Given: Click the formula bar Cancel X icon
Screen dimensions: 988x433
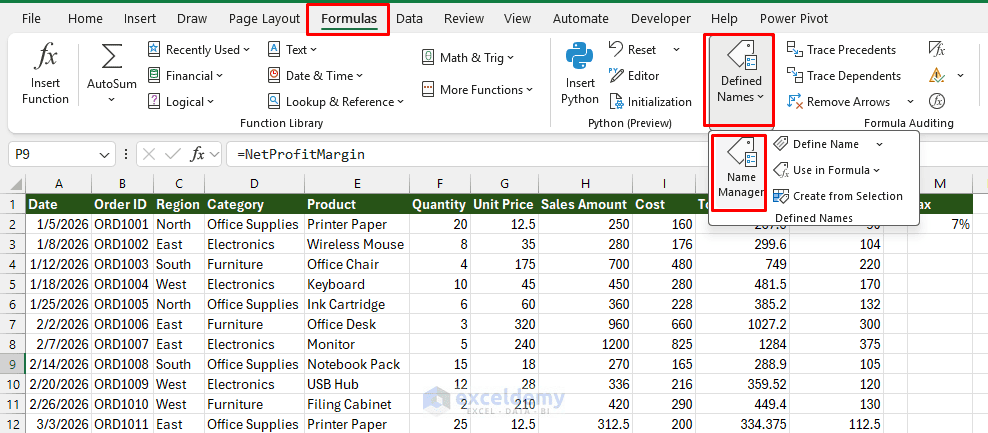Looking at the screenshot, I should pos(149,154).
